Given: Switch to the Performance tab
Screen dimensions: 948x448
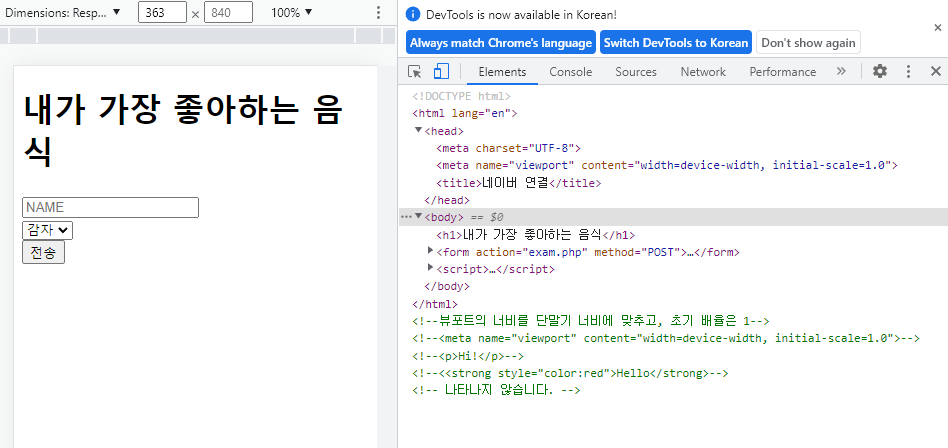Looking at the screenshot, I should (x=782, y=71).
